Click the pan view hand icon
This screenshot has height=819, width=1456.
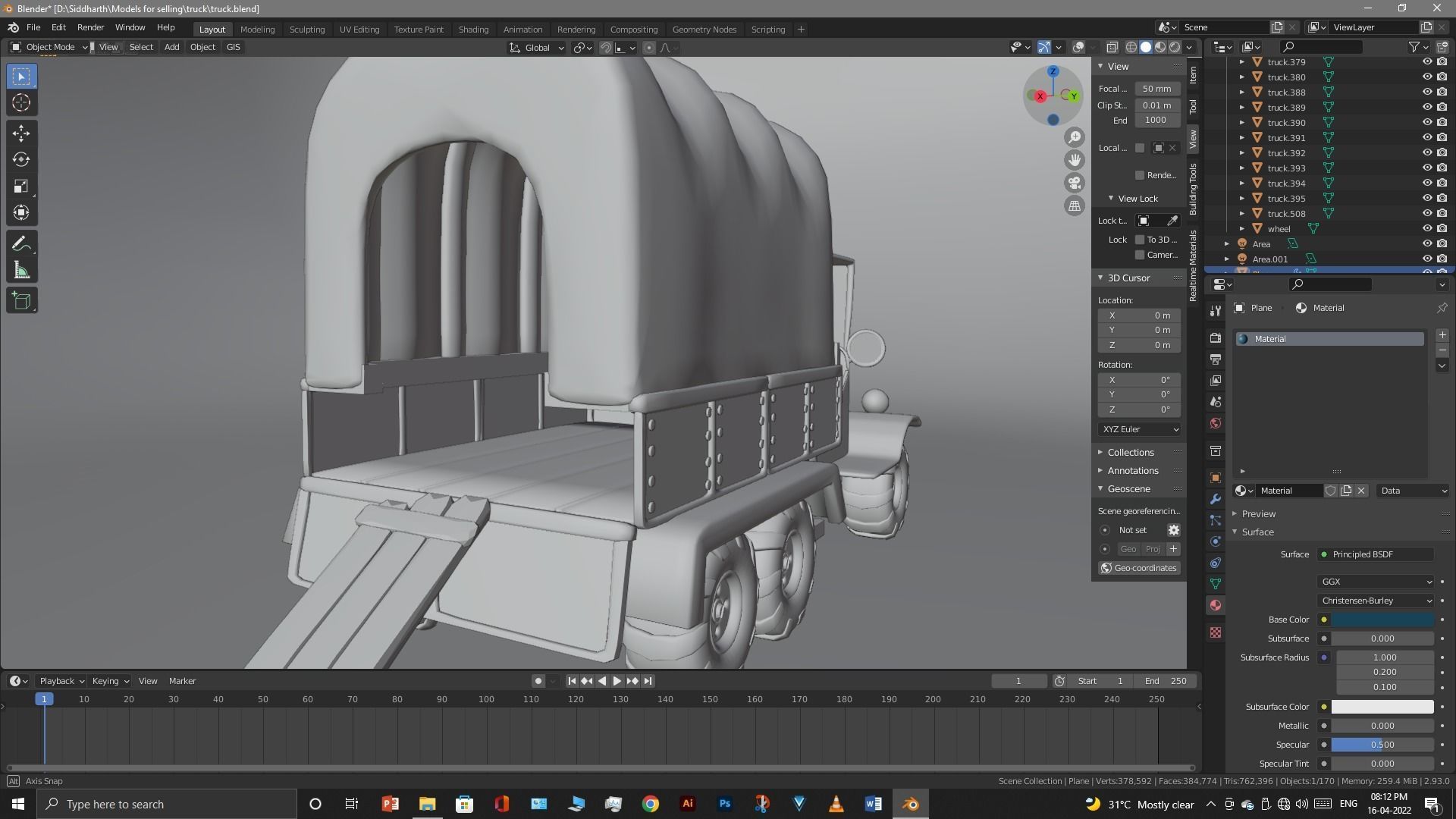tap(1075, 160)
